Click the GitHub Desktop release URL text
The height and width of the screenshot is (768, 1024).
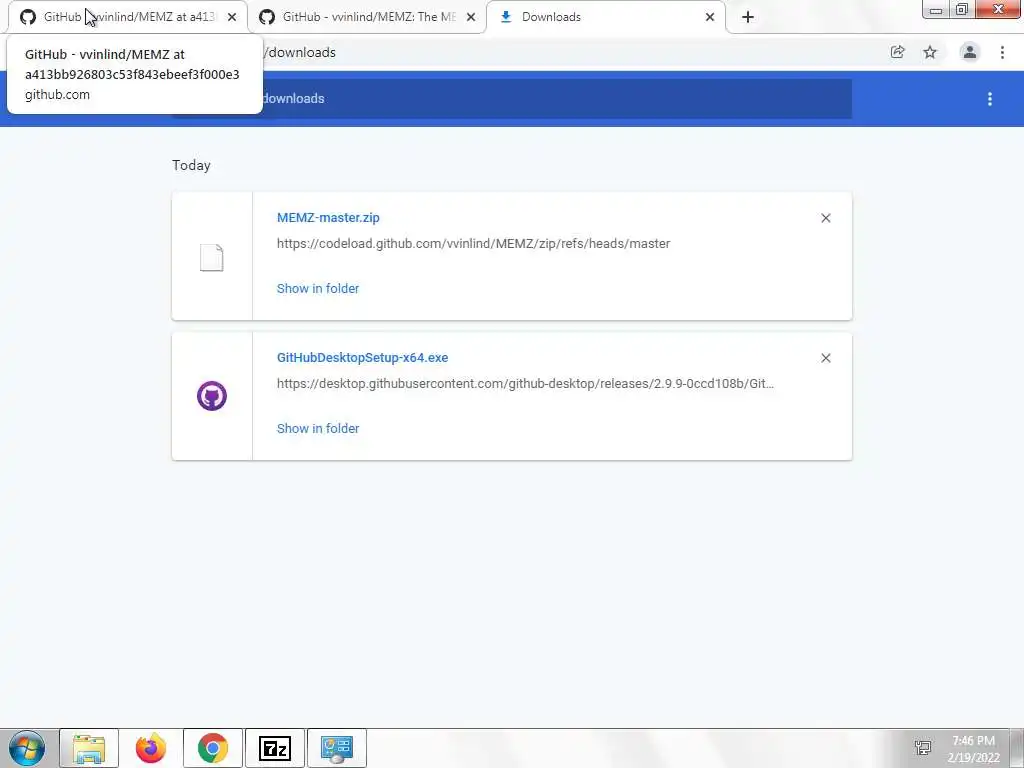pos(525,383)
